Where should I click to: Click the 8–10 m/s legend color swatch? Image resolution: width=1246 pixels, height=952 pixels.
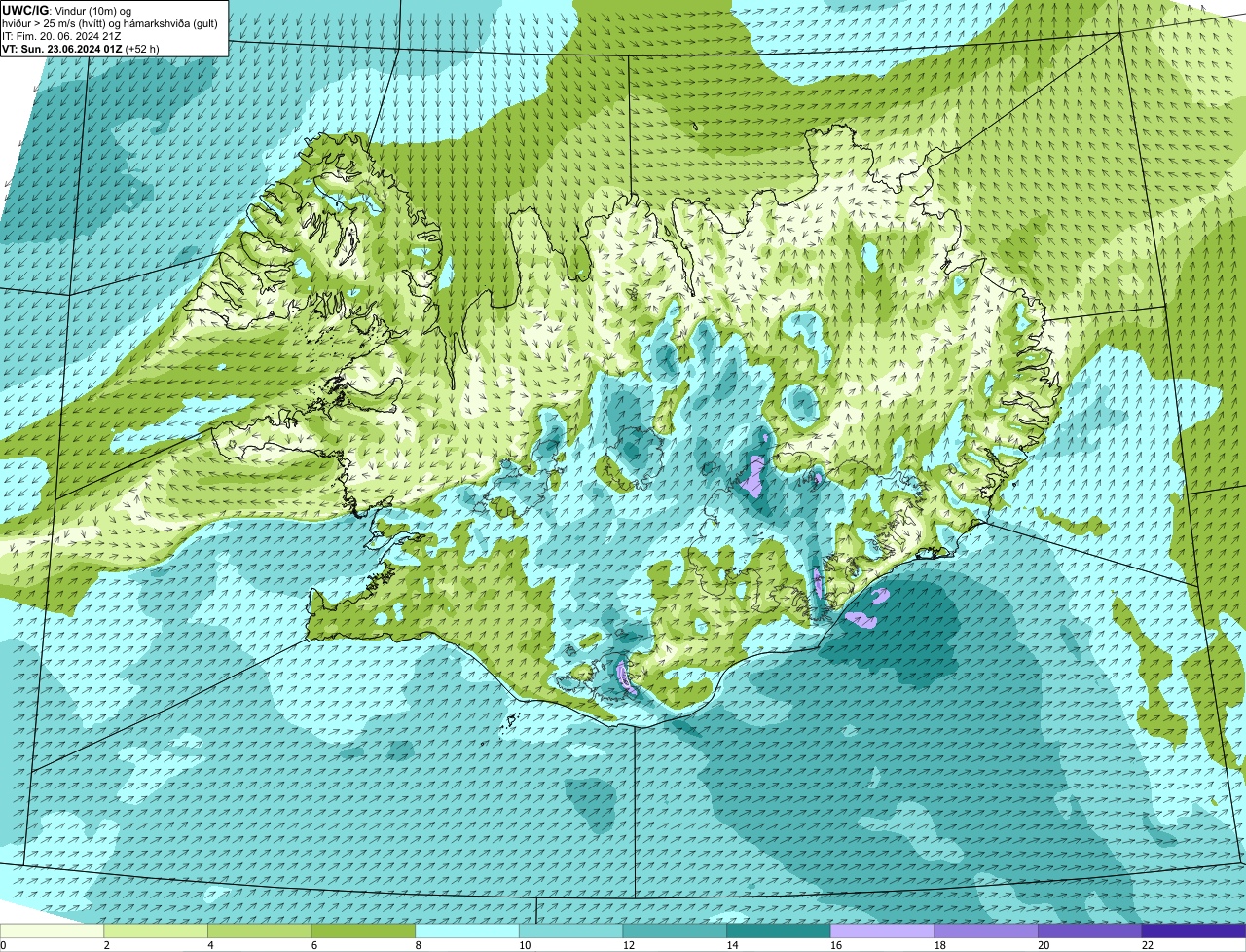(467, 931)
